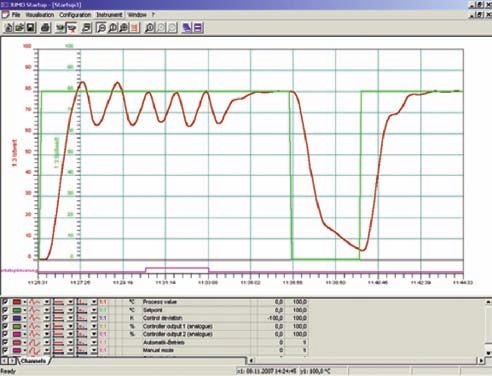
Task: Open the Visualisation menu
Action: (x=40, y=15)
